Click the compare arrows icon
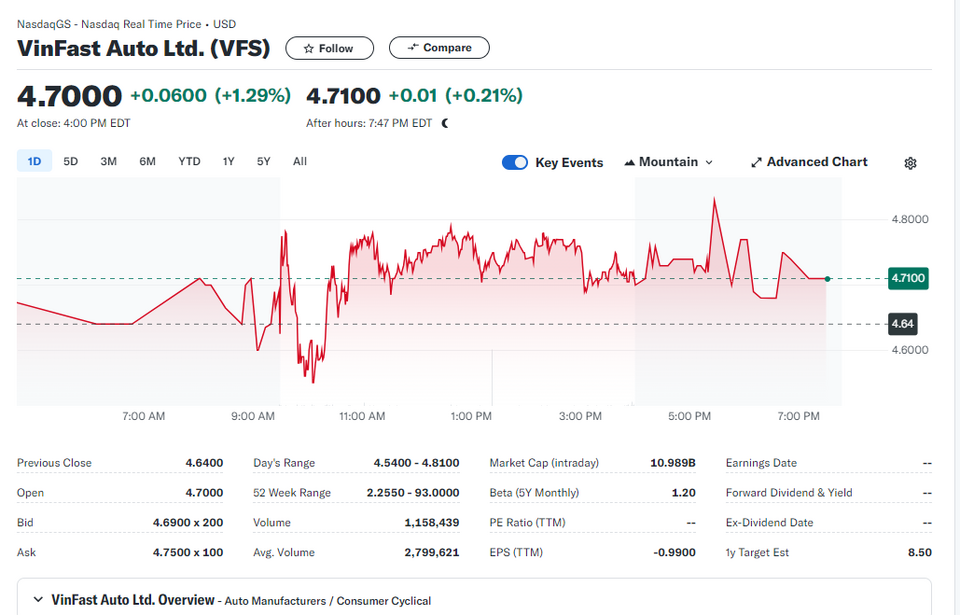Viewport: 960px width, 615px height. click(x=413, y=47)
